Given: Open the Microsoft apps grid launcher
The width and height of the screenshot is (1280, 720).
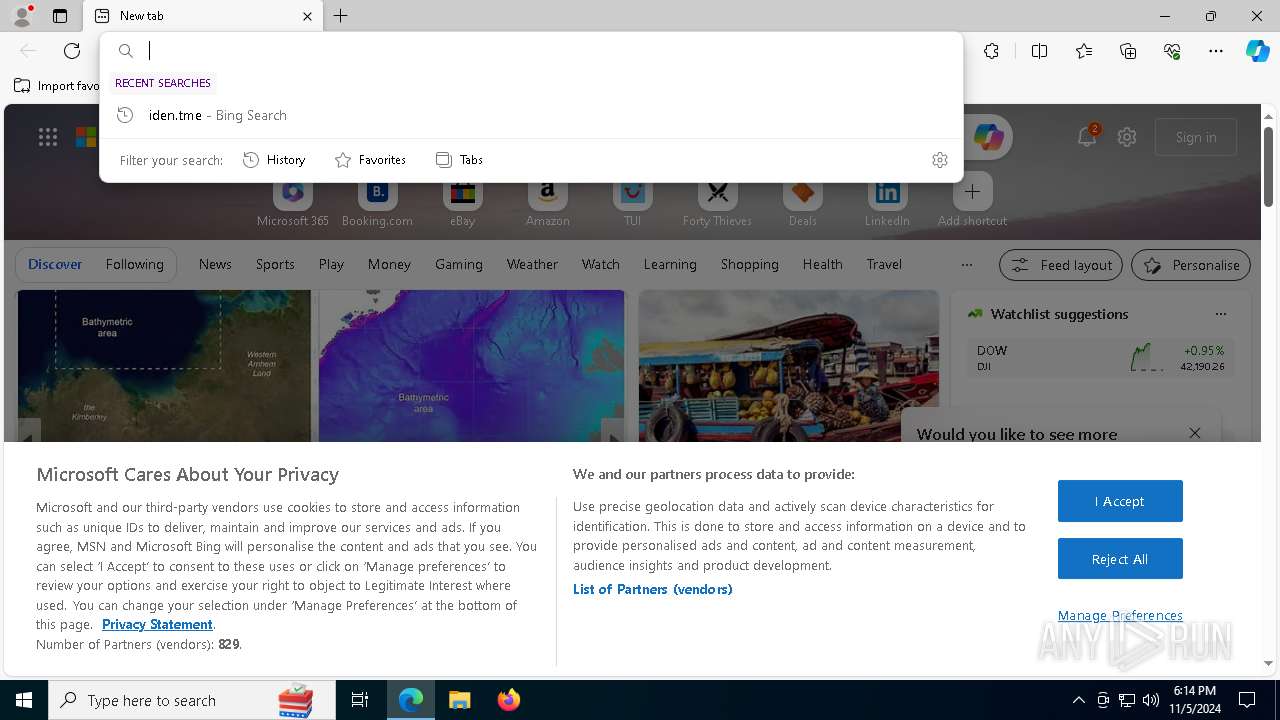Looking at the screenshot, I should click(47, 137).
